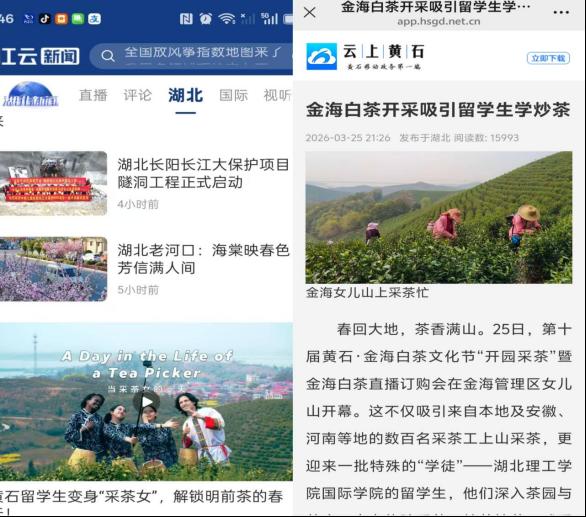586x517 pixels.
Task: Open the 国际 tab
Action: click(234, 95)
